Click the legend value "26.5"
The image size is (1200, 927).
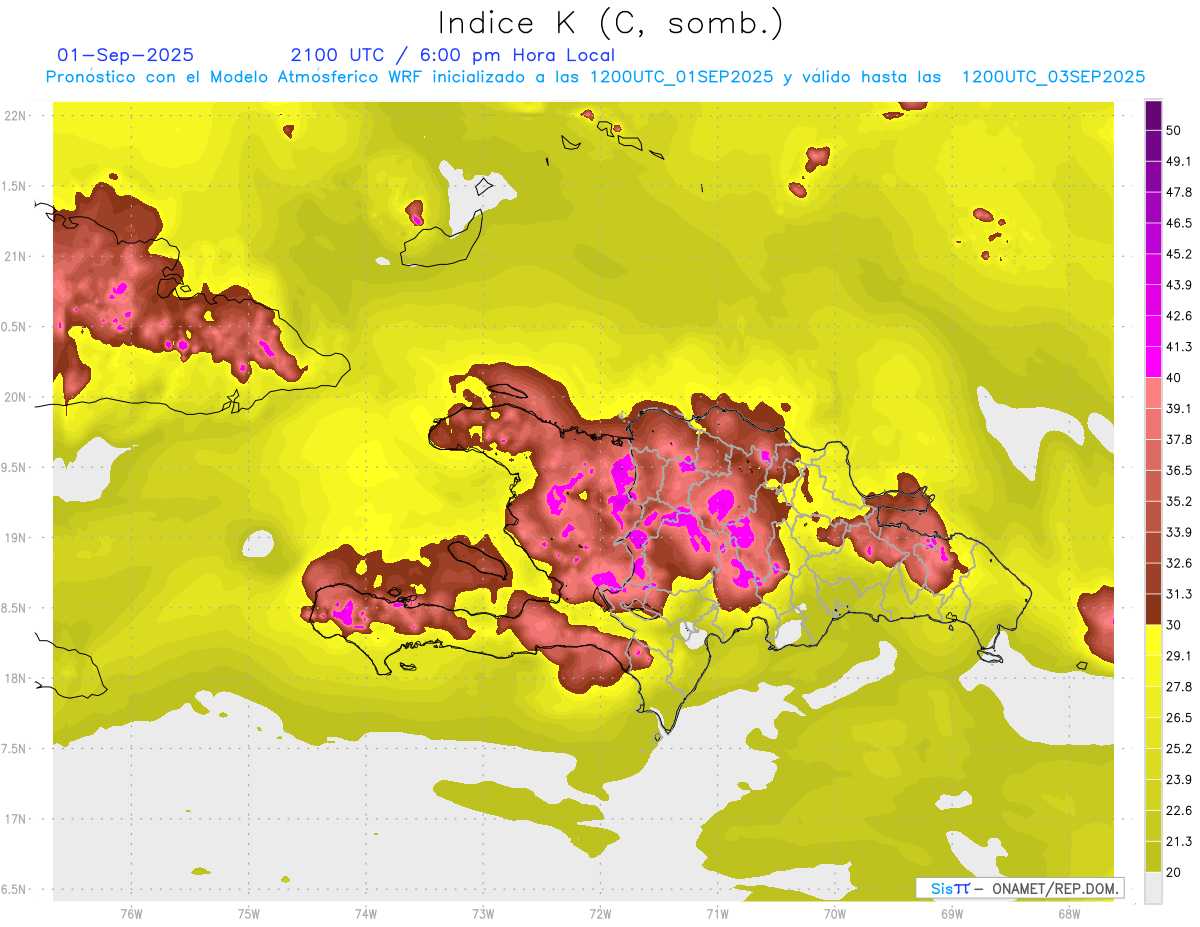[1179, 718]
